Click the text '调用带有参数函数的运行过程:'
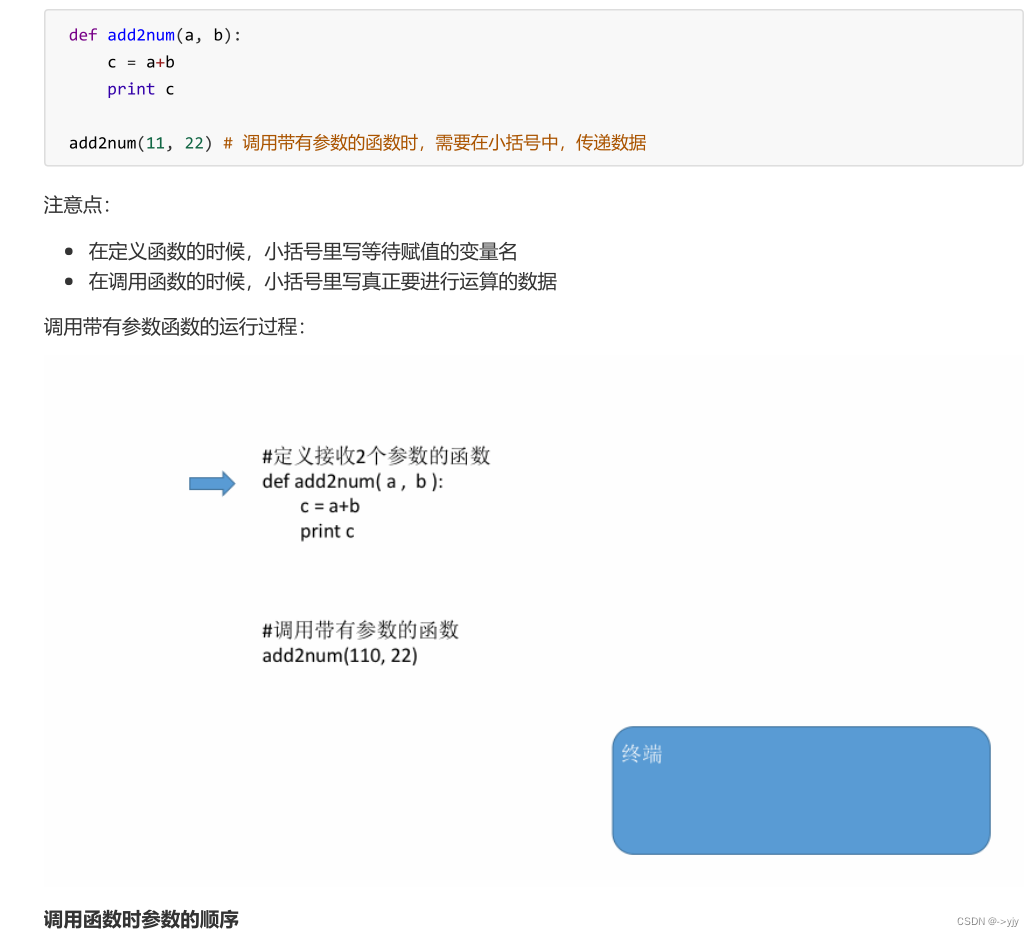 (175, 327)
